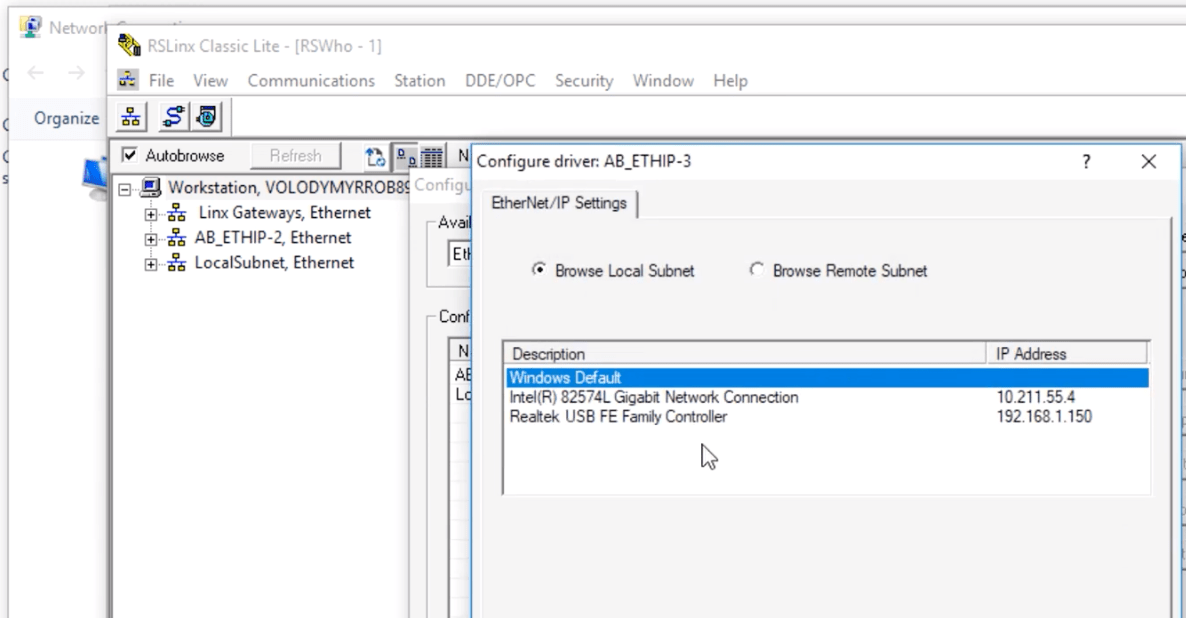Screen dimensions: 1186x618
Task: Click the module configuration toolbar icon
Action: [206, 116]
